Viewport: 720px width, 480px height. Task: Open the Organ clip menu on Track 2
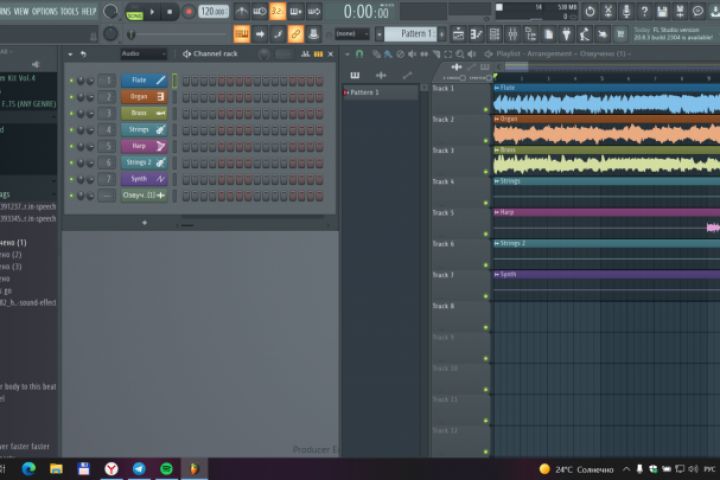click(x=497, y=119)
